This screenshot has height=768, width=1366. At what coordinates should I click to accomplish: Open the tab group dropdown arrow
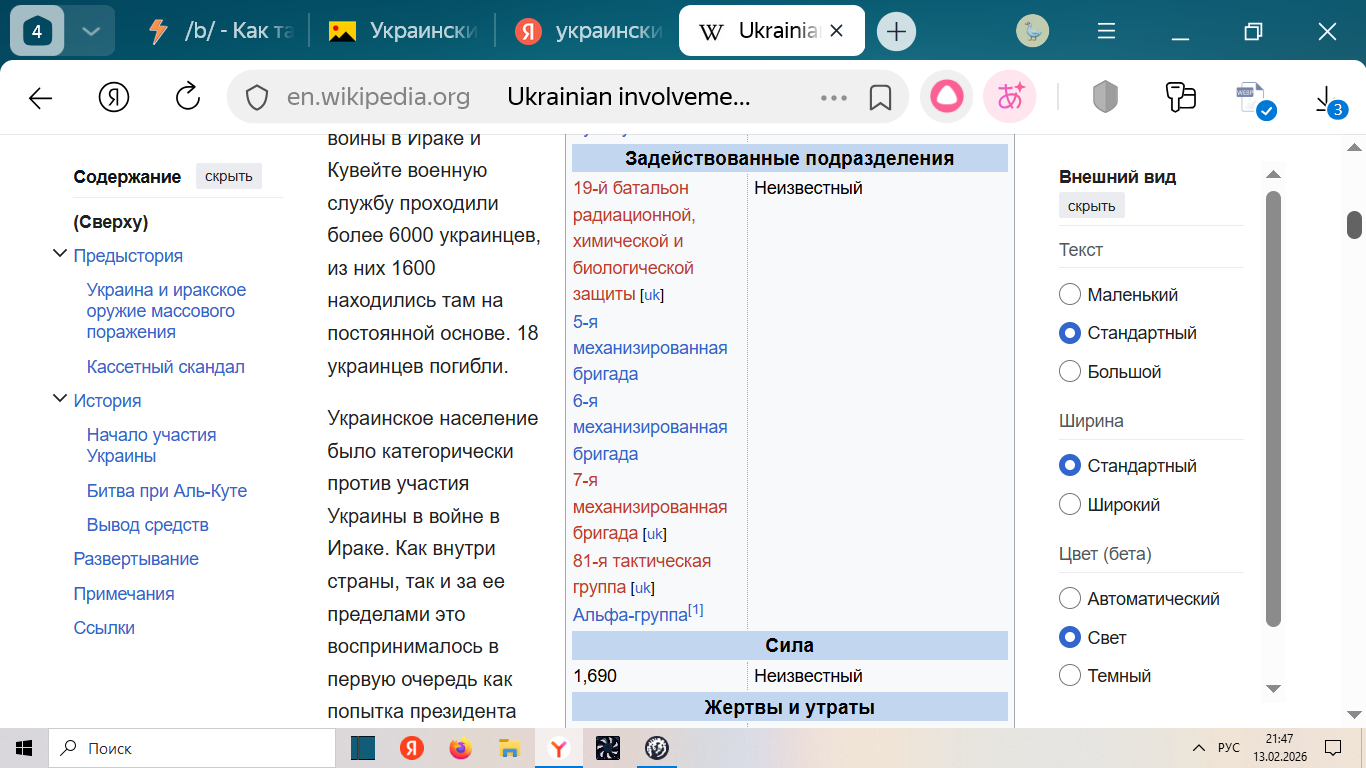pos(90,32)
